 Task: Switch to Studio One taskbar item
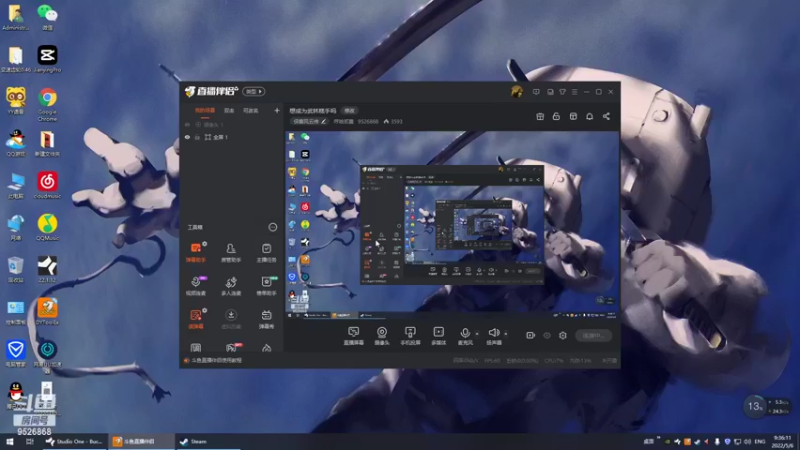(x=75, y=441)
